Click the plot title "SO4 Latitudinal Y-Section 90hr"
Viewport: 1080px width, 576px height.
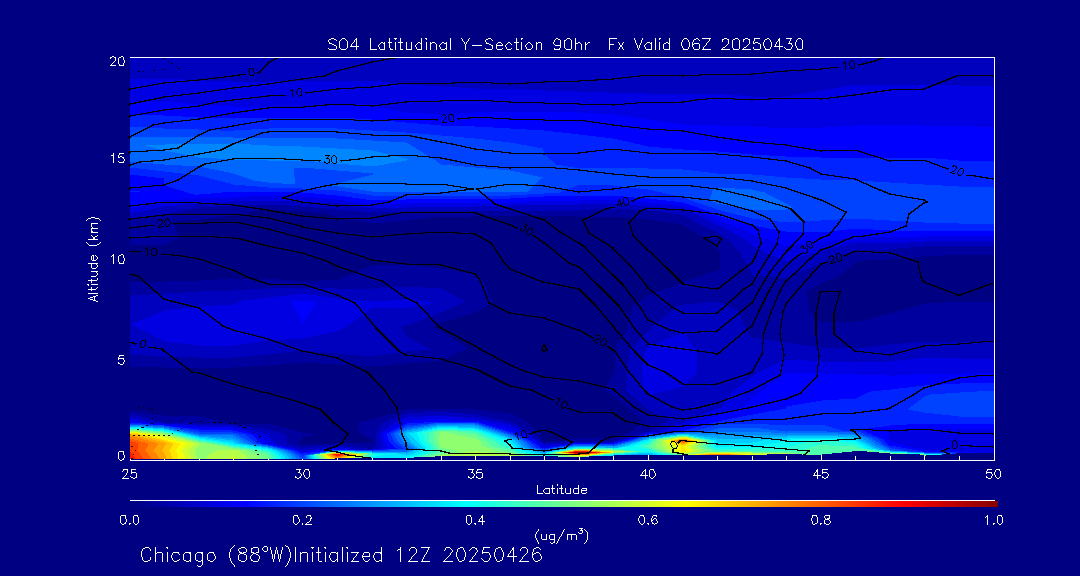pos(461,45)
